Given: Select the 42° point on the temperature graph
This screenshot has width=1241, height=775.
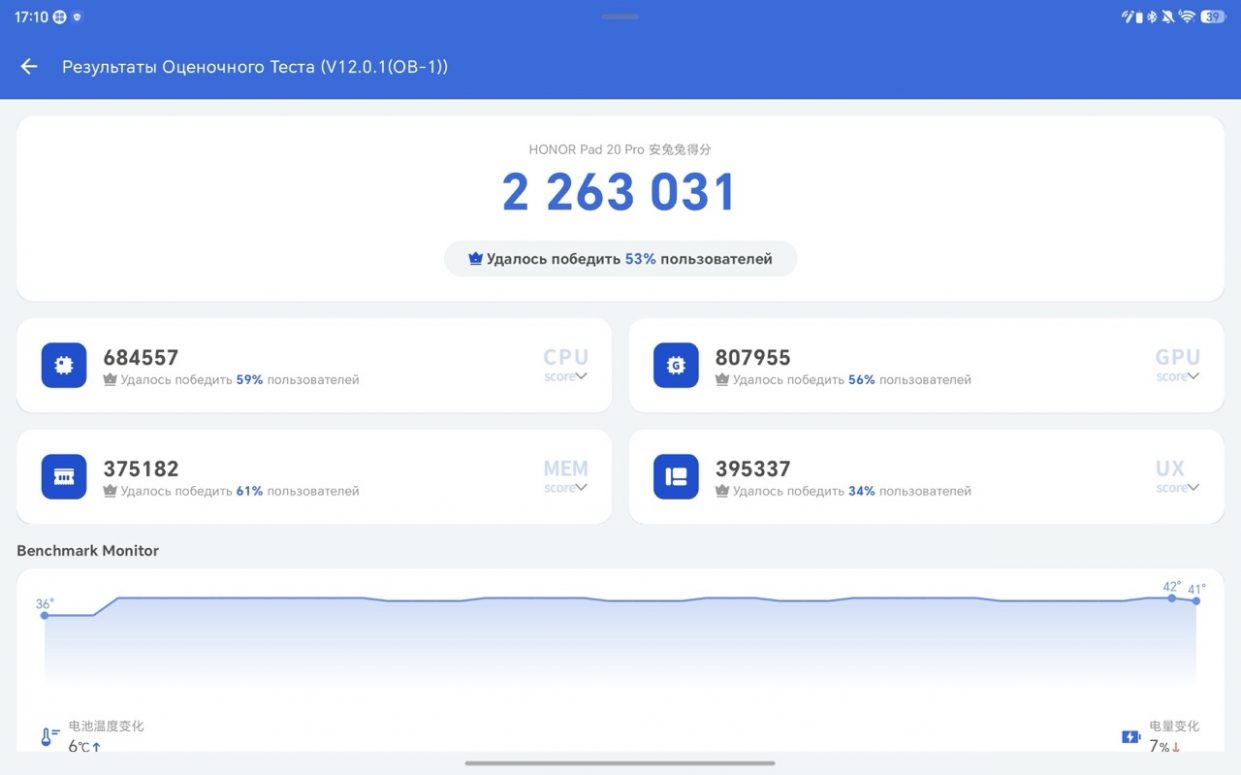Looking at the screenshot, I should [x=1172, y=598].
